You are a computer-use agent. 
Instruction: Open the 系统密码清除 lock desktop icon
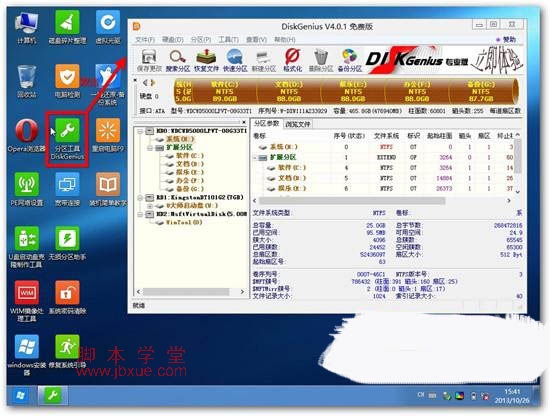(67, 297)
